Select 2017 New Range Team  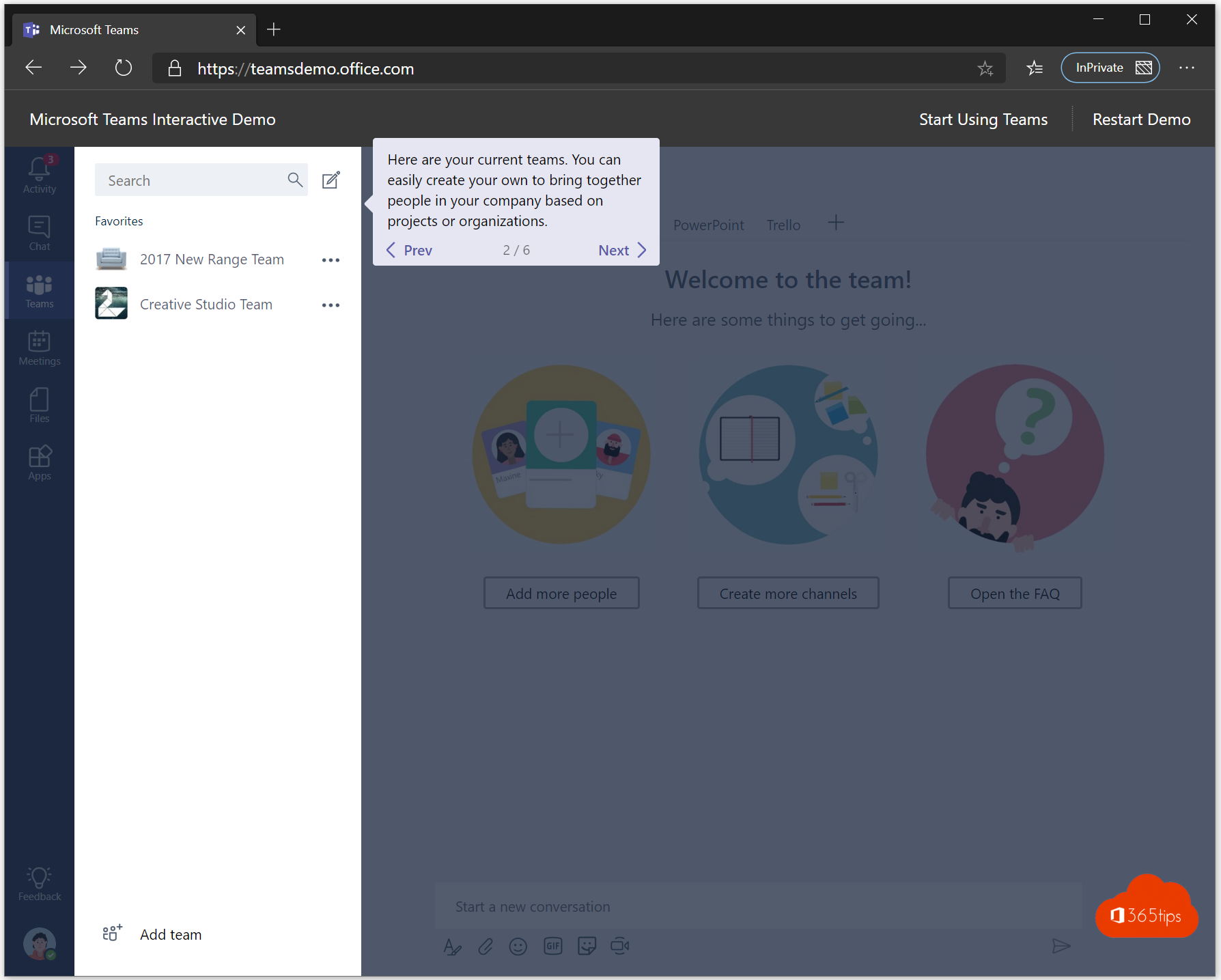(x=212, y=260)
